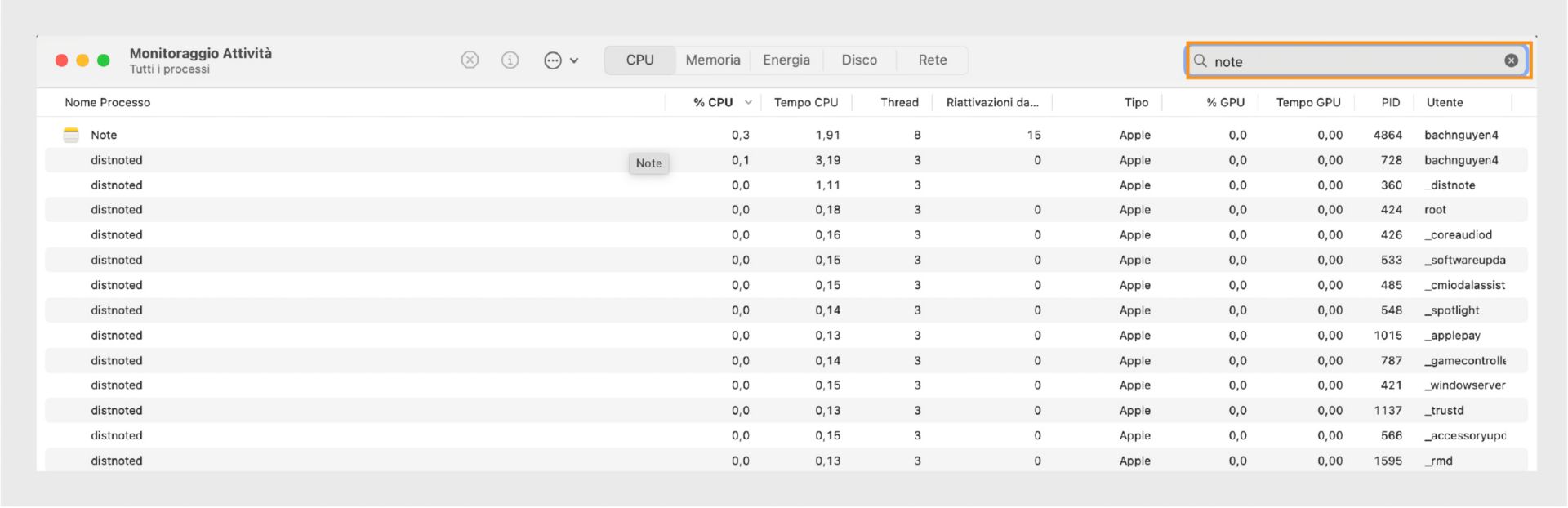This screenshot has height=508, width=1568.
Task: Clear the search field with the X icon
Action: click(x=1511, y=60)
